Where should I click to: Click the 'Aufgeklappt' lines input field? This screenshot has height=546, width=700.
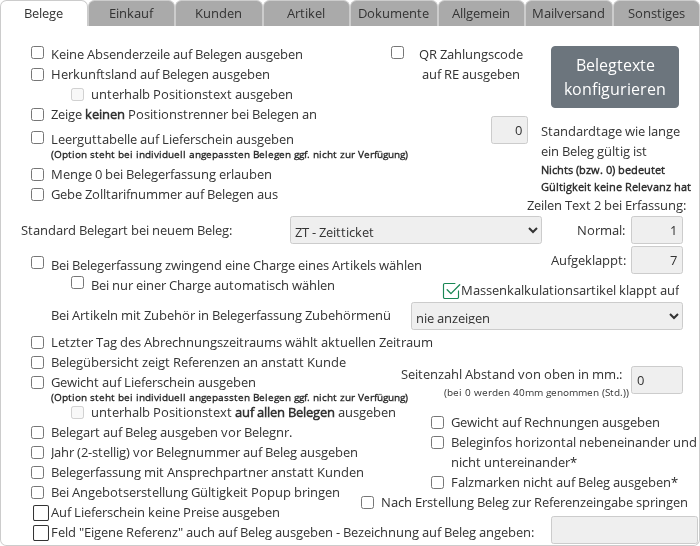pos(658,260)
